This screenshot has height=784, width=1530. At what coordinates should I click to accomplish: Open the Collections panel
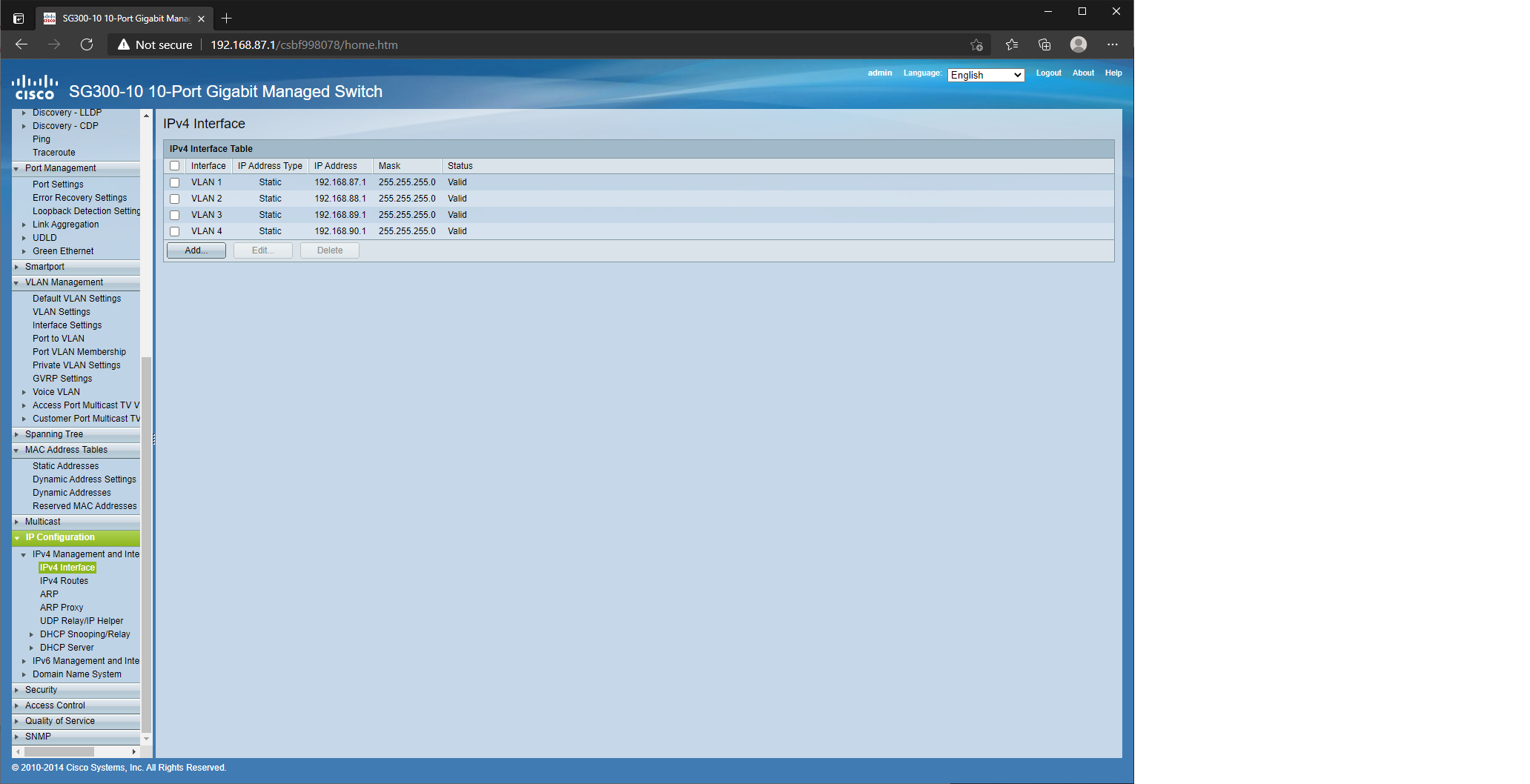pos(1044,44)
